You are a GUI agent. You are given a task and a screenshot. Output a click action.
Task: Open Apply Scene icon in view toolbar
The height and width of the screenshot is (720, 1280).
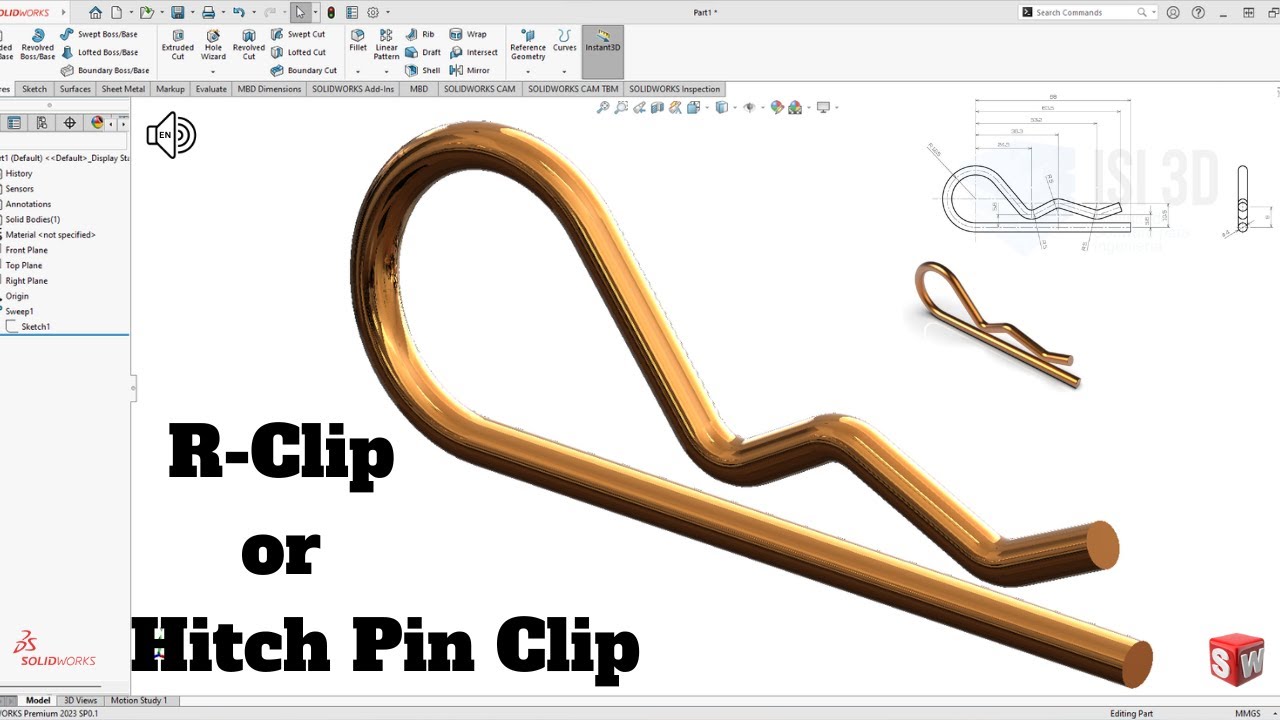[795, 107]
